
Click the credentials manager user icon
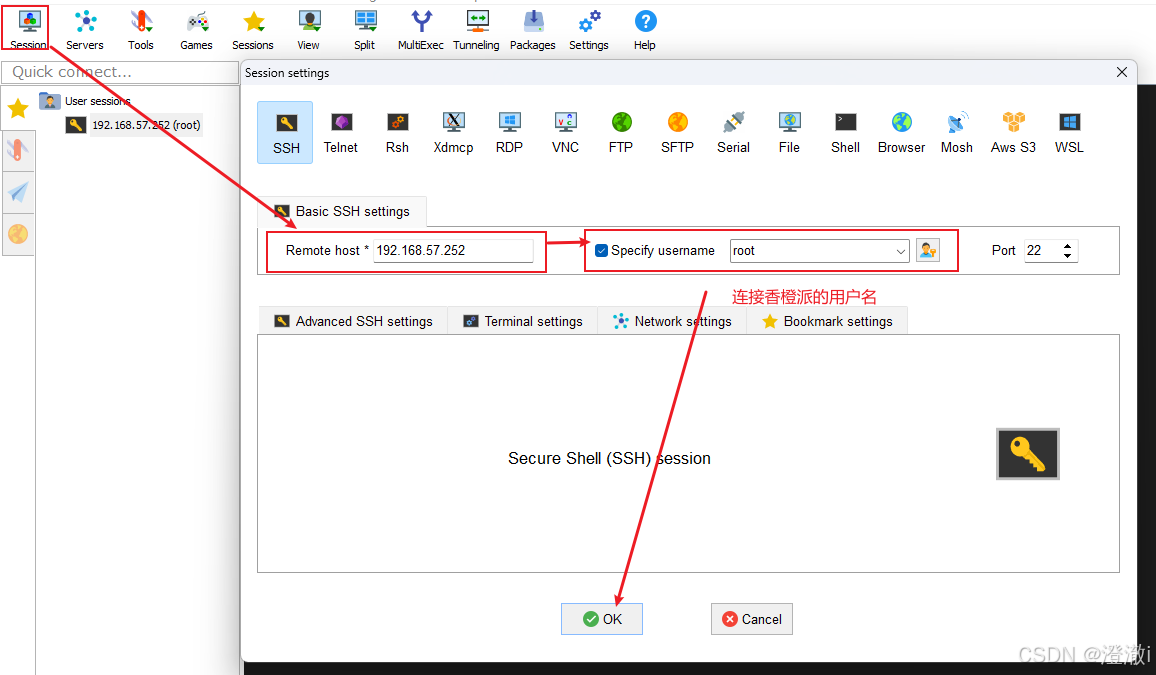tap(927, 251)
